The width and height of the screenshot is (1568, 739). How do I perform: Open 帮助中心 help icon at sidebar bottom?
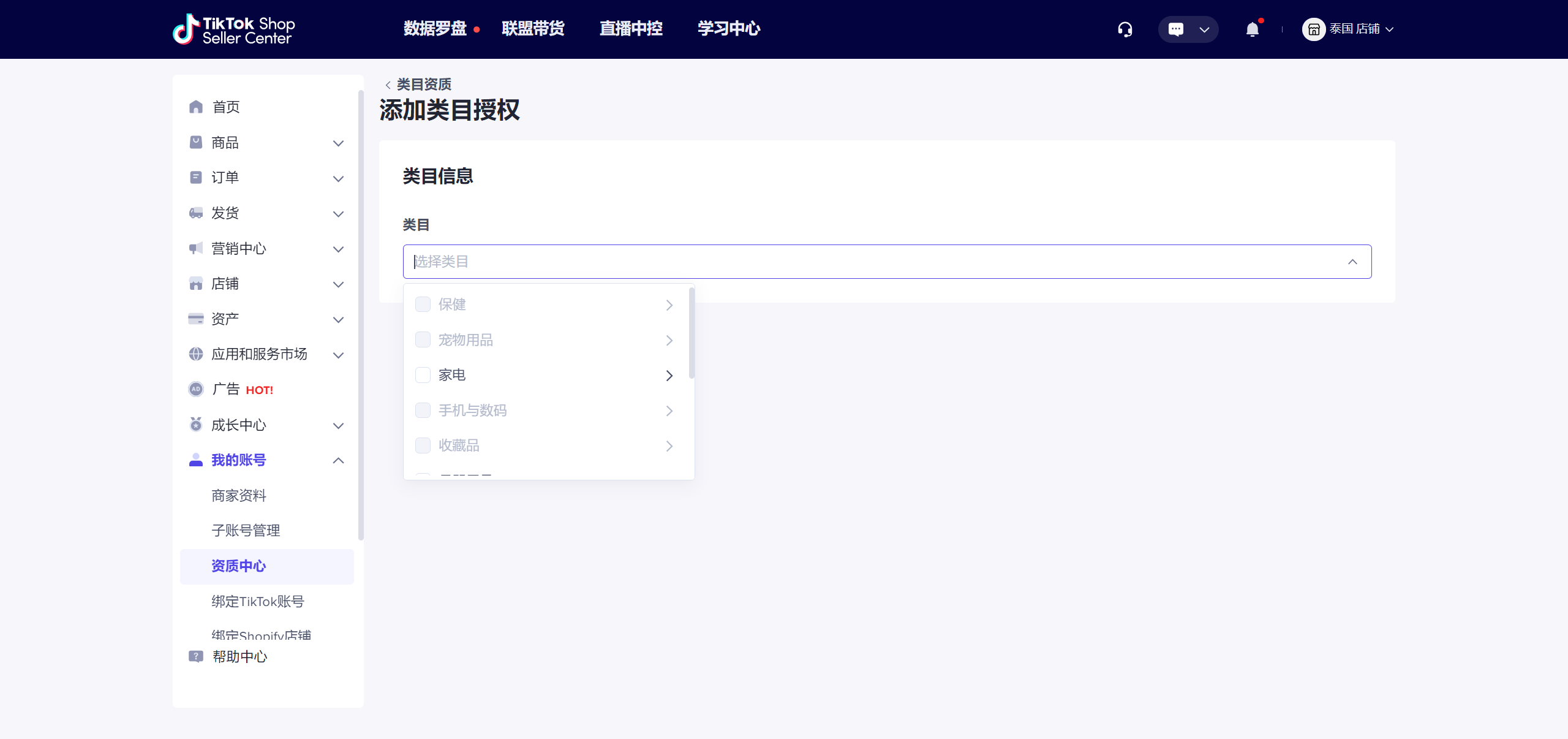point(196,656)
